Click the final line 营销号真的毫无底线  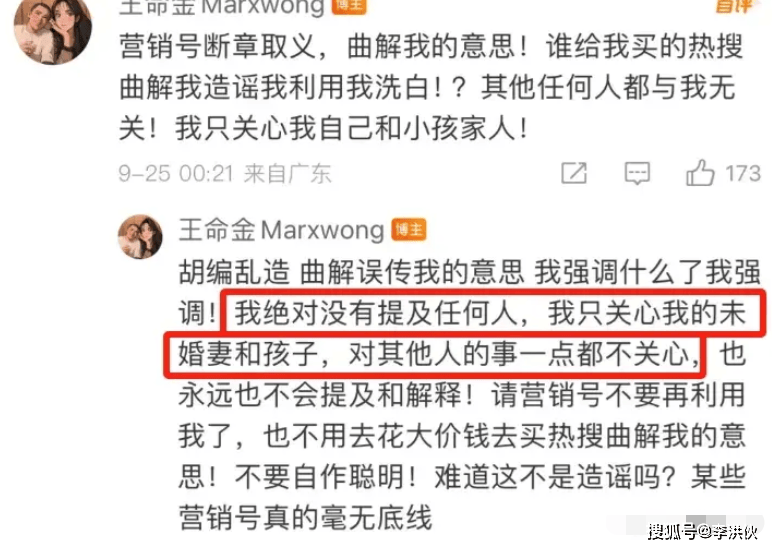pyautogui.click(x=305, y=517)
